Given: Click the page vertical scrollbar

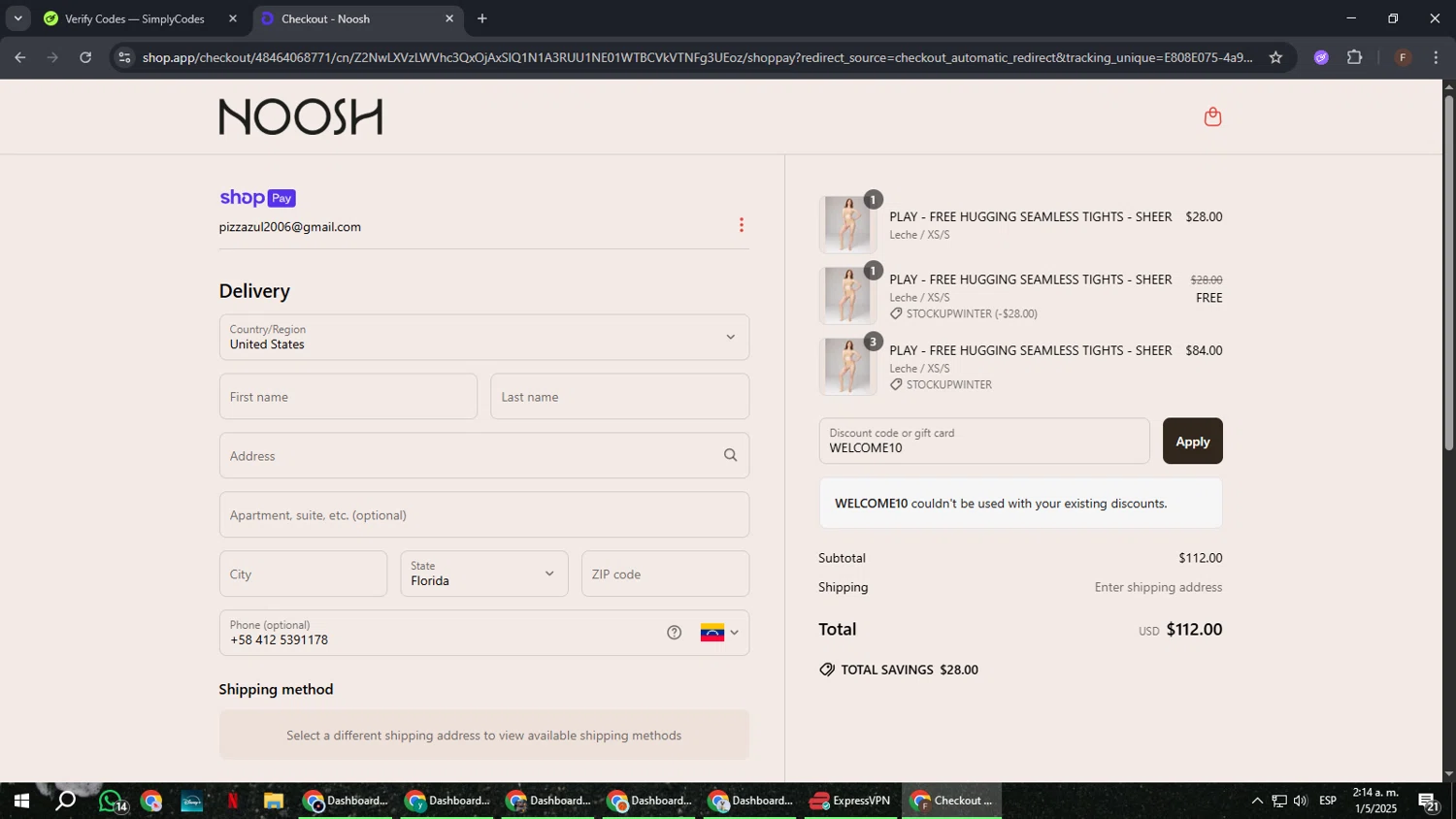Looking at the screenshot, I should point(1449,274).
